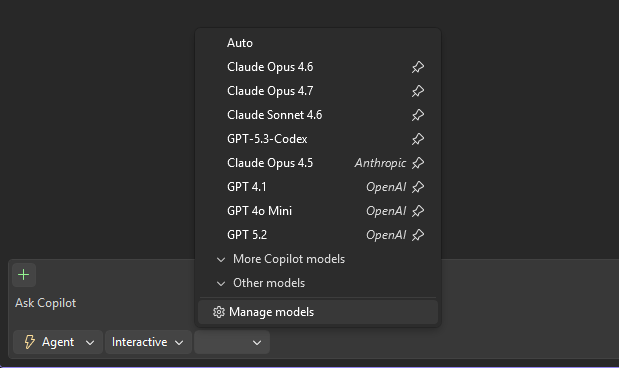
Task: Expand Other models section
Action: coord(318,283)
